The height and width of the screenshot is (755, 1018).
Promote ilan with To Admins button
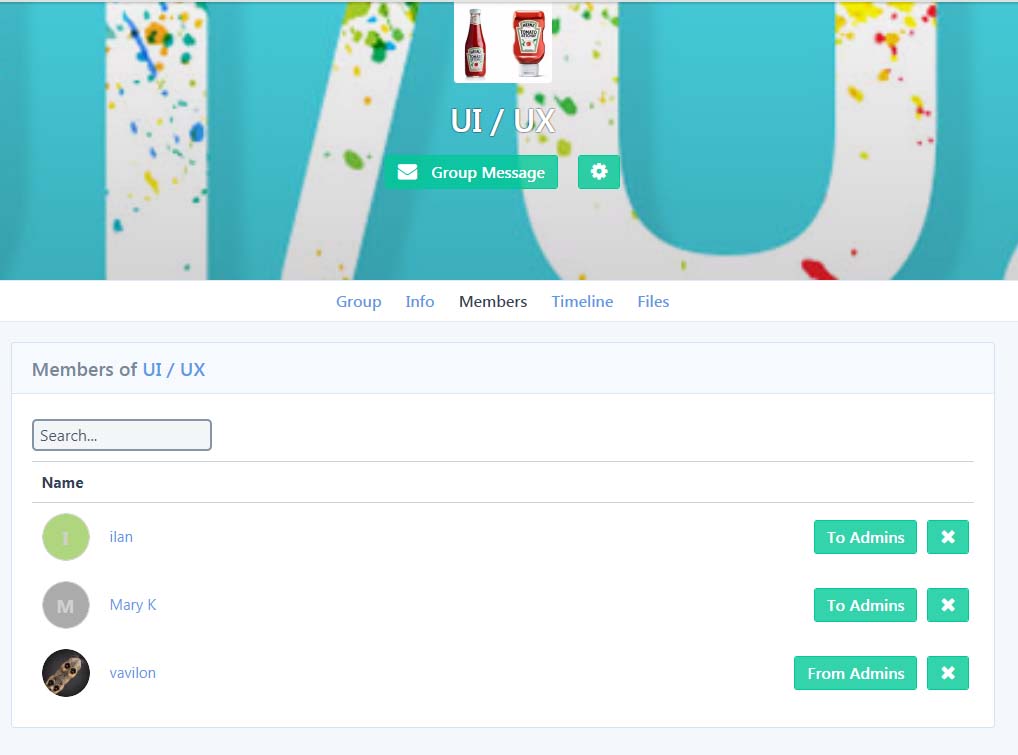(x=865, y=537)
